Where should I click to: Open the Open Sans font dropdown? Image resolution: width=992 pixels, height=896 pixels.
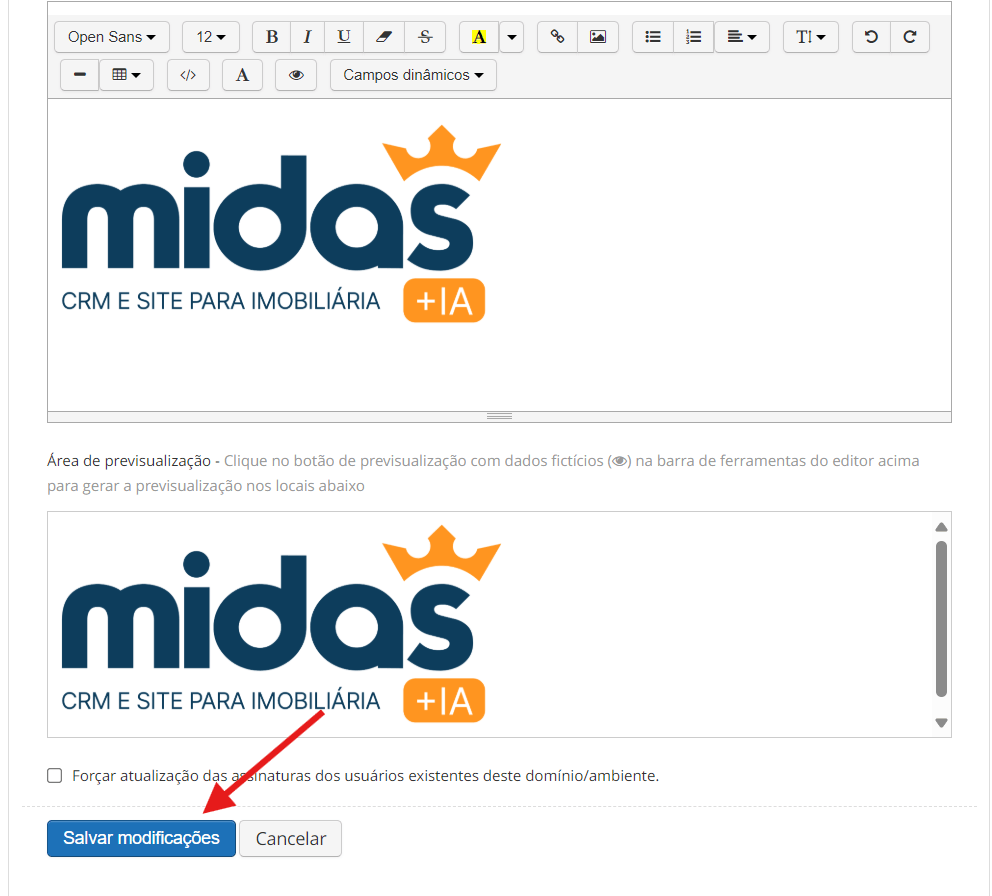pyautogui.click(x=111, y=37)
